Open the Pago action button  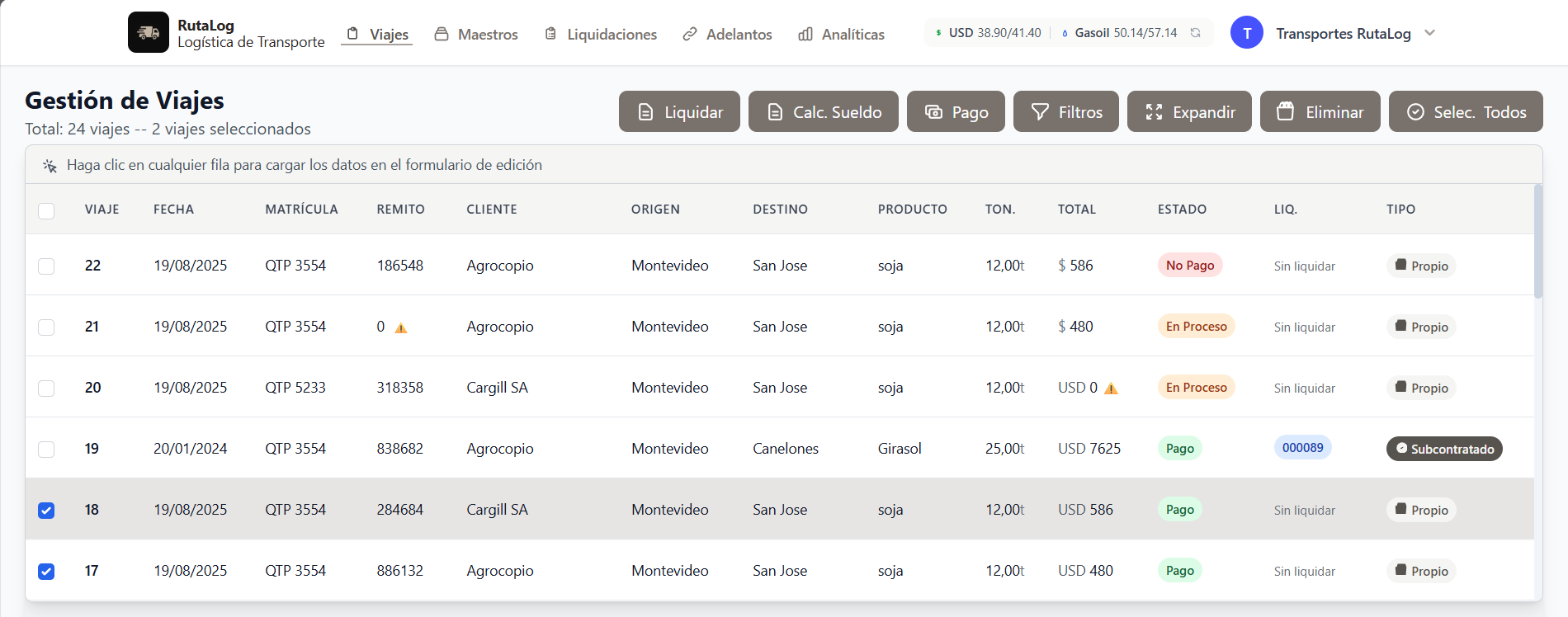(x=956, y=111)
